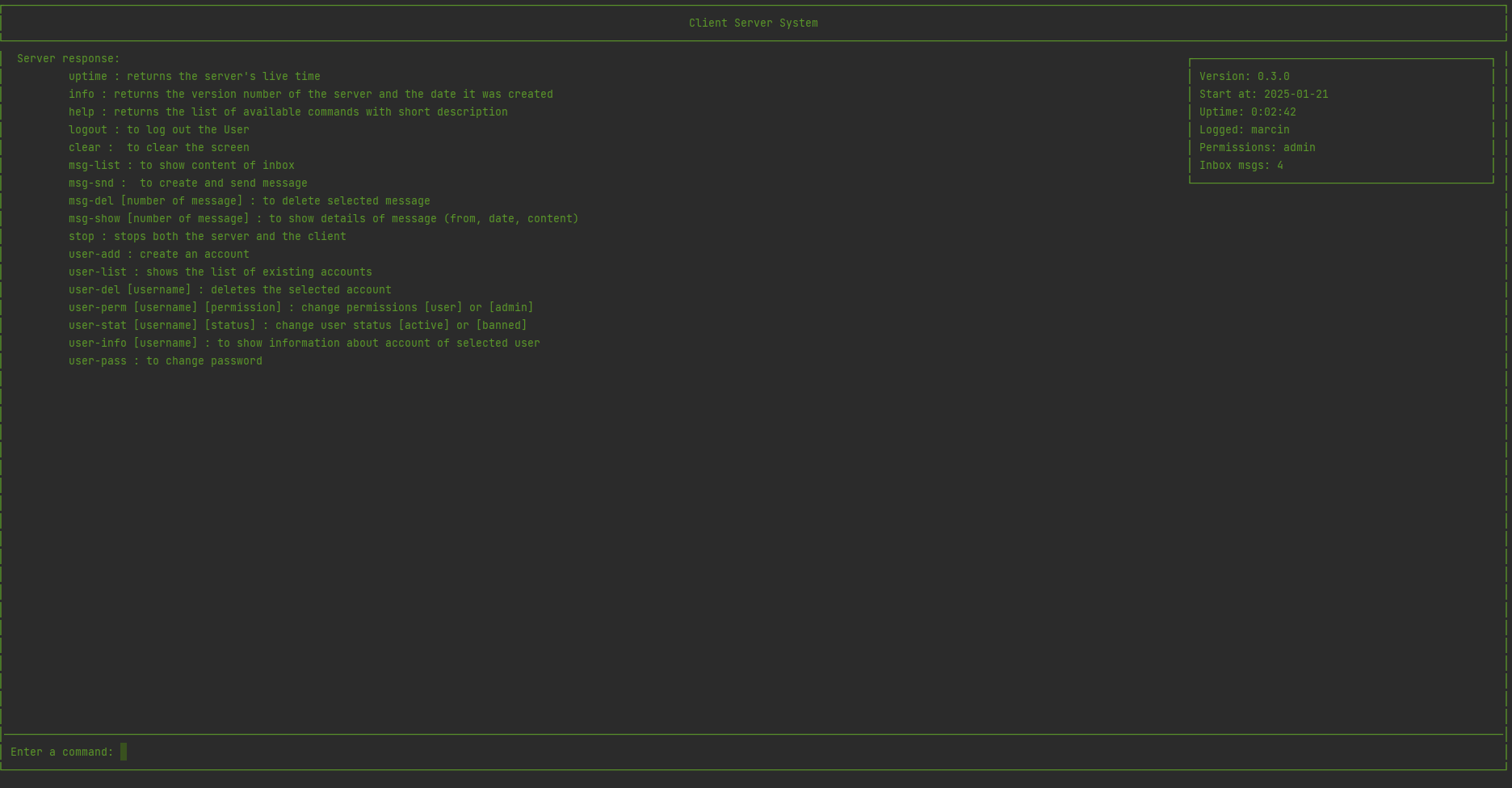Click the info command description line
Viewport: 1512px width, 788px height.
tap(310, 95)
